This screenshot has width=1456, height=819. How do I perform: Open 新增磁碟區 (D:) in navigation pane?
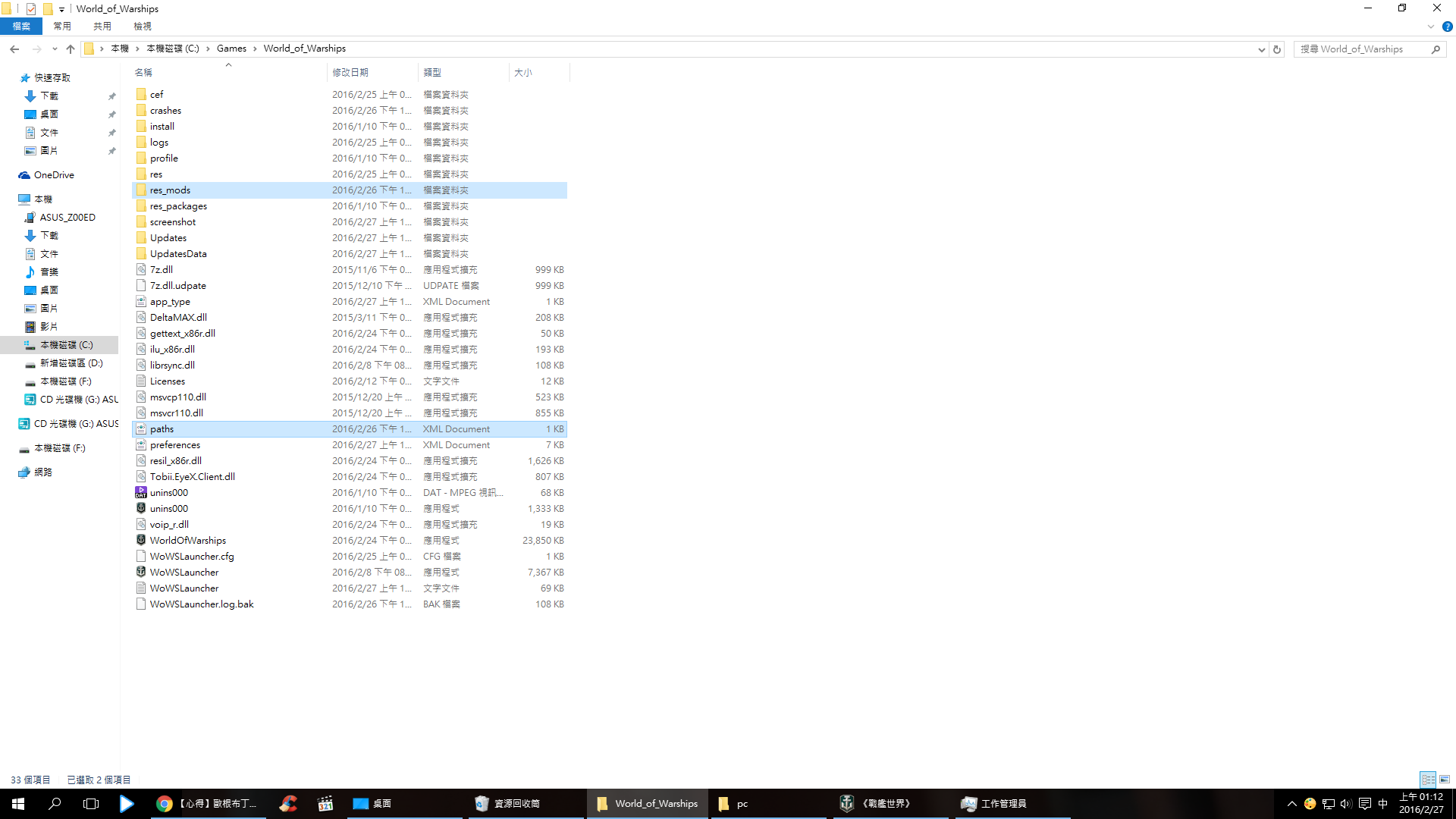[x=71, y=363]
